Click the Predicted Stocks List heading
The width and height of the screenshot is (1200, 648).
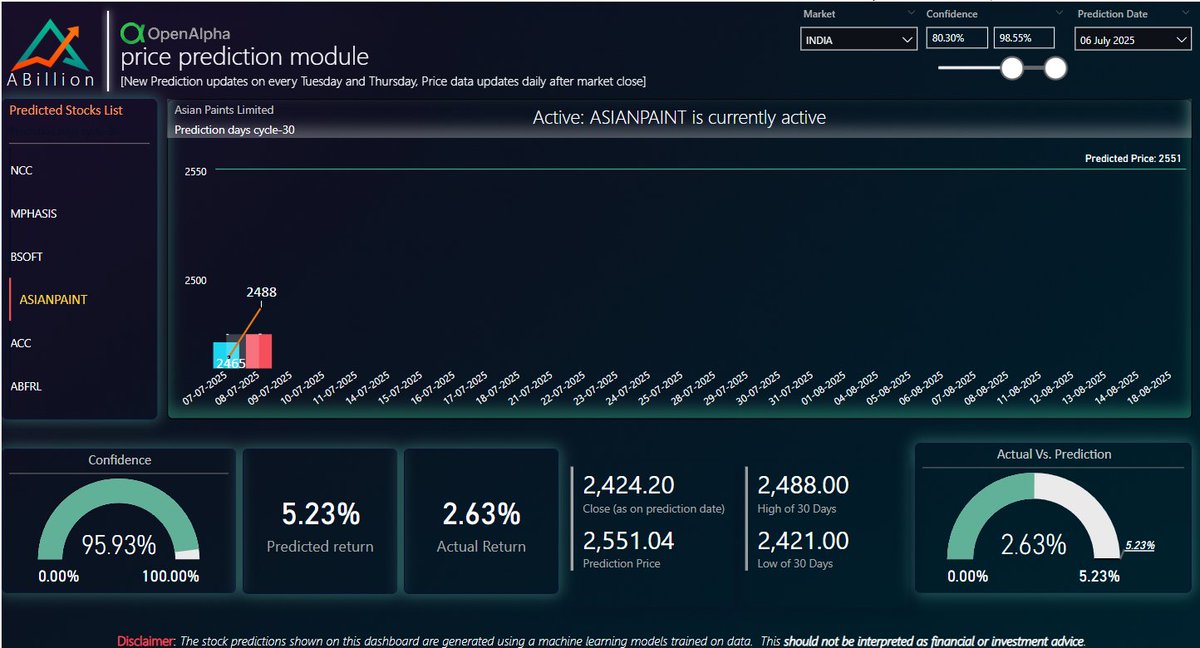(x=66, y=110)
